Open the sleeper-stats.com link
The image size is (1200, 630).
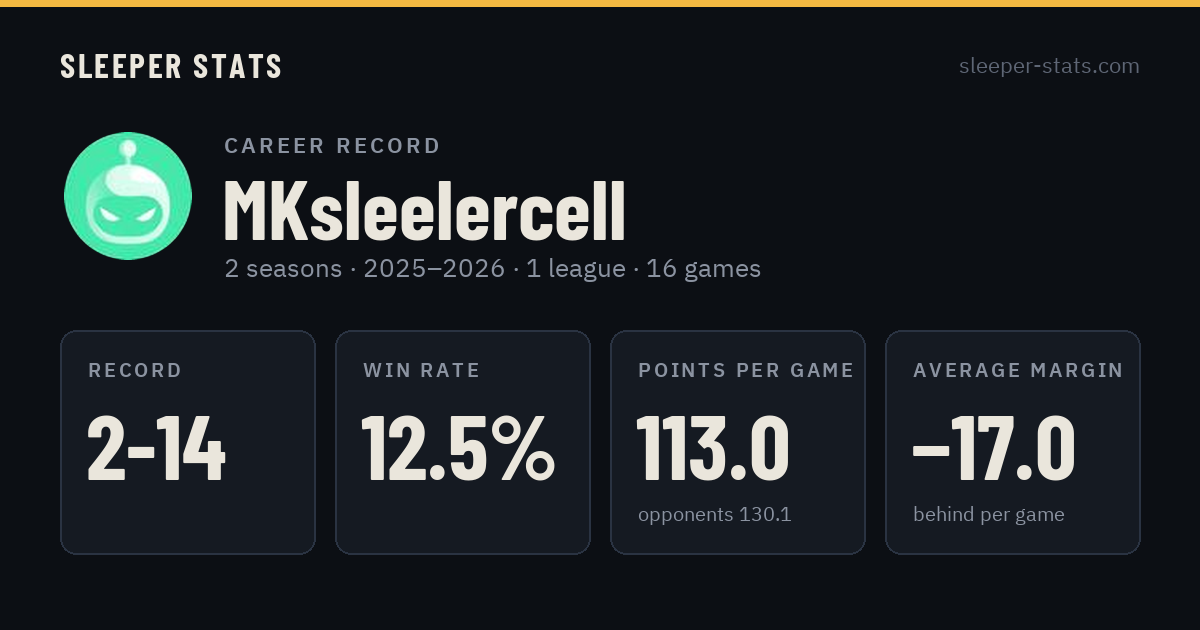point(1049,66)
